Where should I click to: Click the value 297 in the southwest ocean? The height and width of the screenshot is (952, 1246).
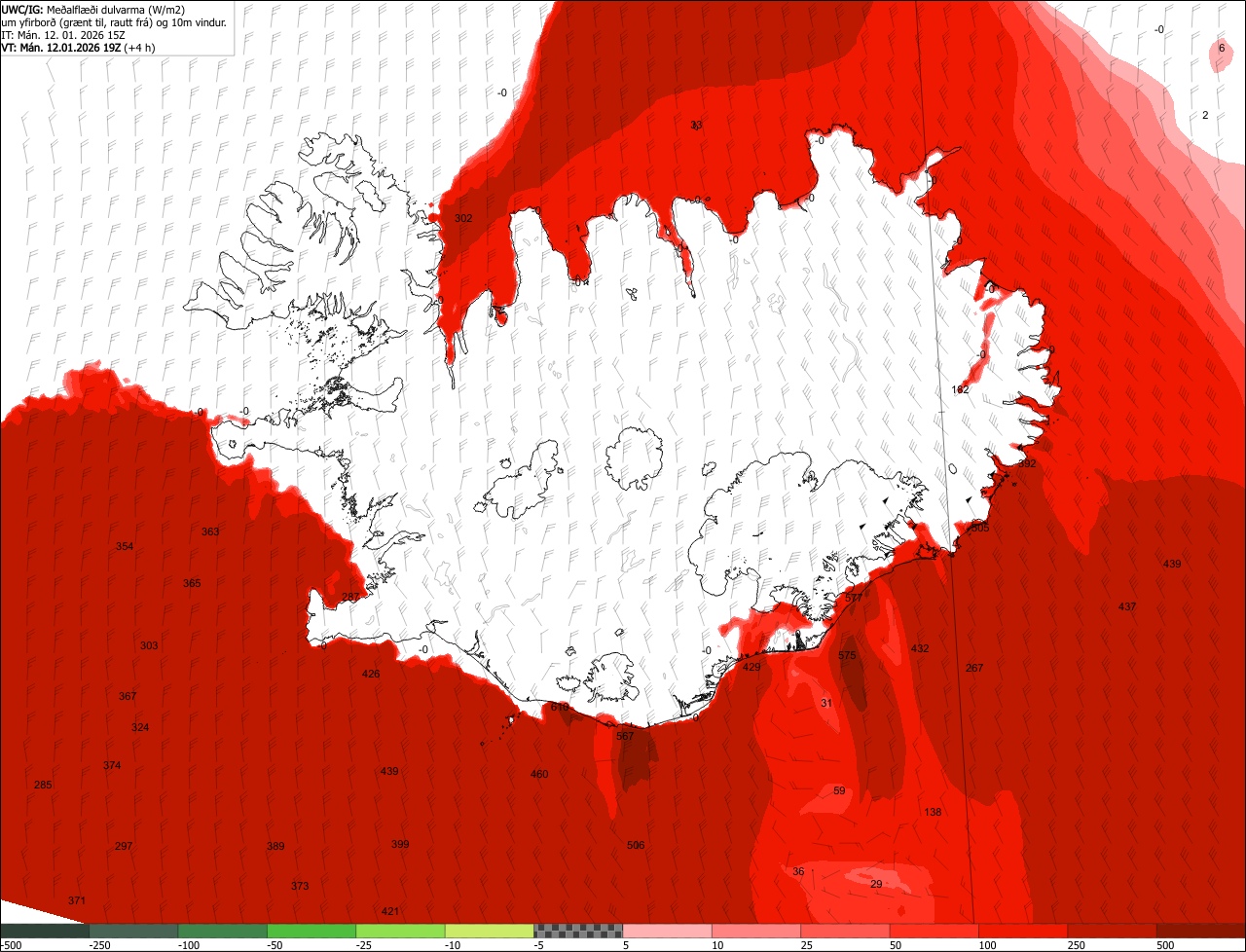pyautogui.click(x=124, y=846)
